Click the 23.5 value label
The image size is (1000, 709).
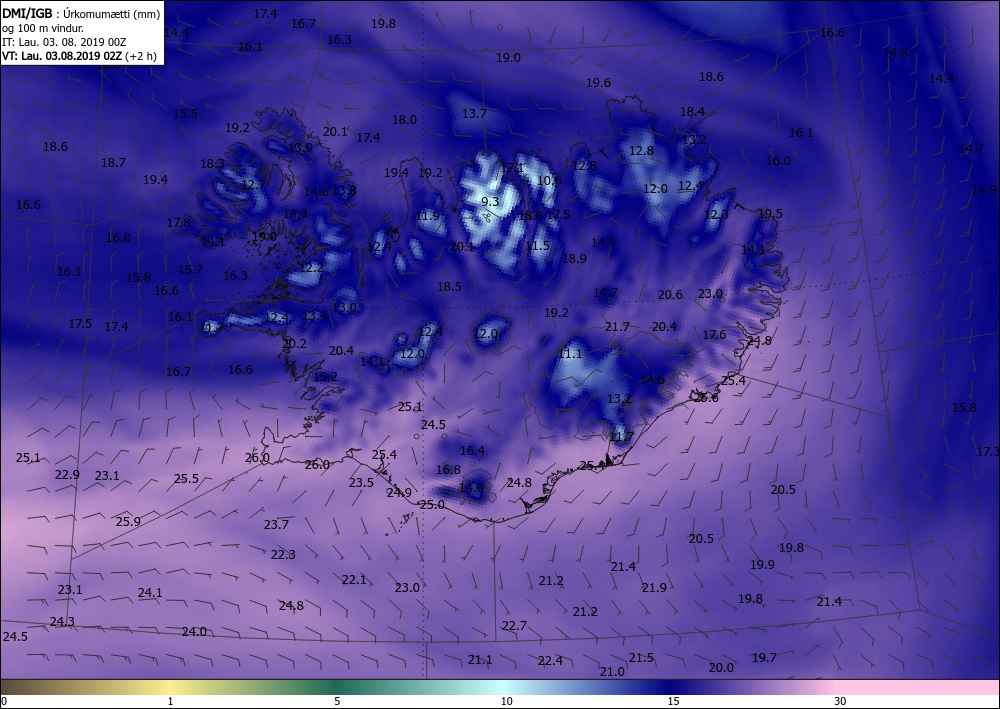coord(361,483)
